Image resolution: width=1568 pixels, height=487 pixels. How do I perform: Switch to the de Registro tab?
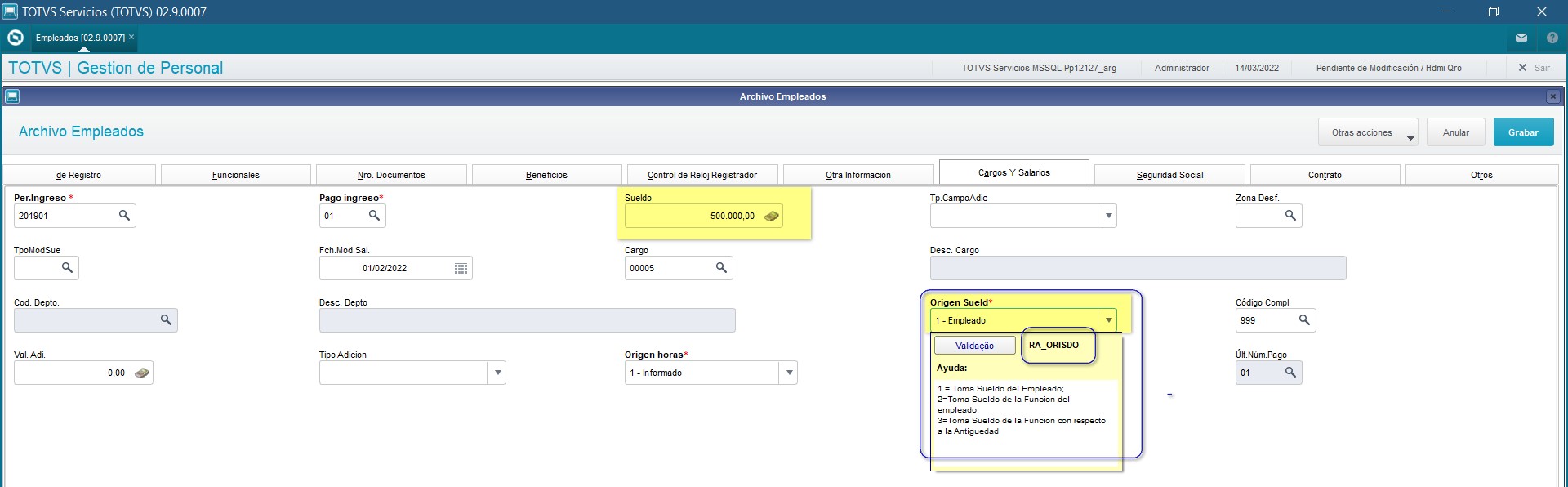coord(79,175)
